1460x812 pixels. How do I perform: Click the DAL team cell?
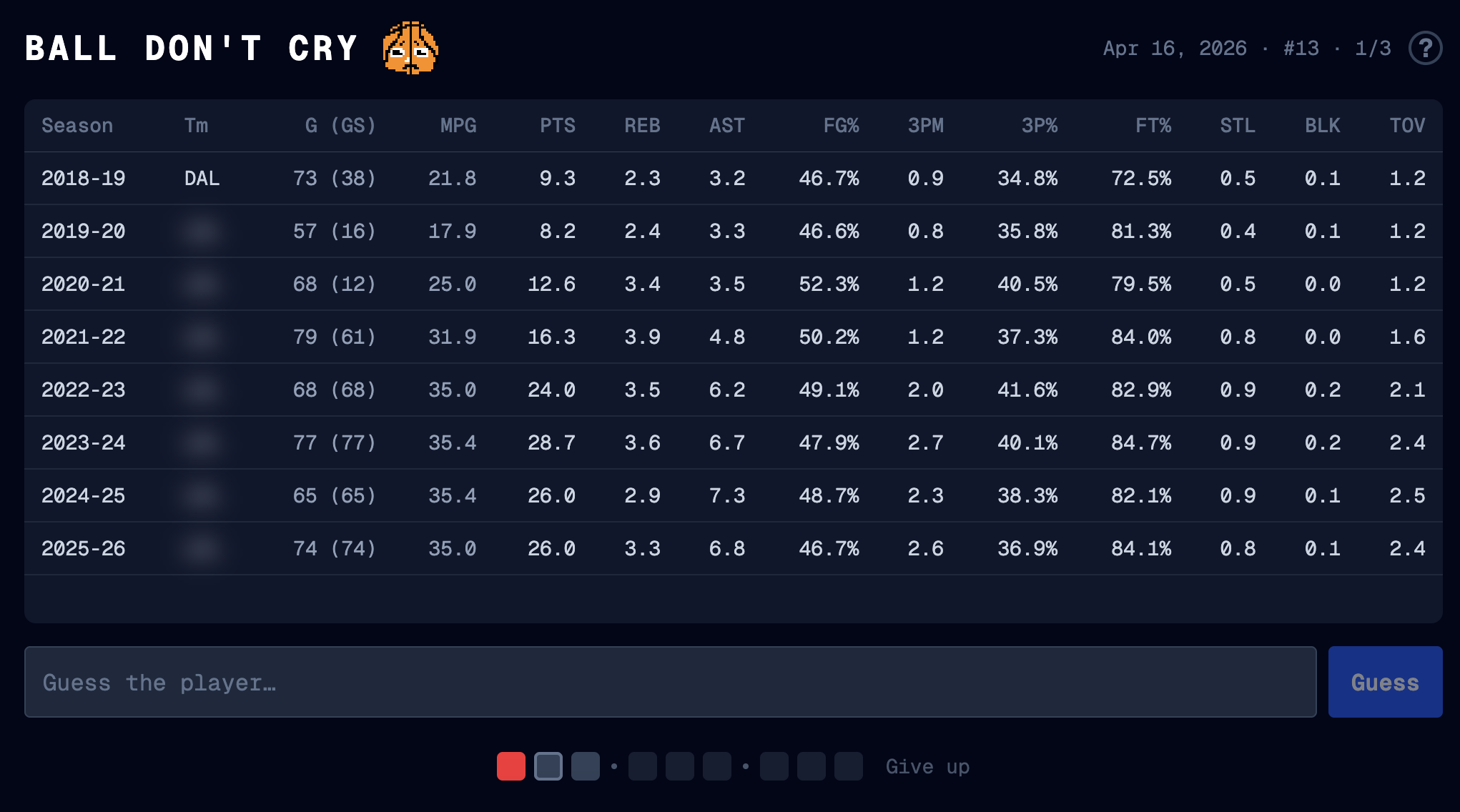(x=202, y=178)
